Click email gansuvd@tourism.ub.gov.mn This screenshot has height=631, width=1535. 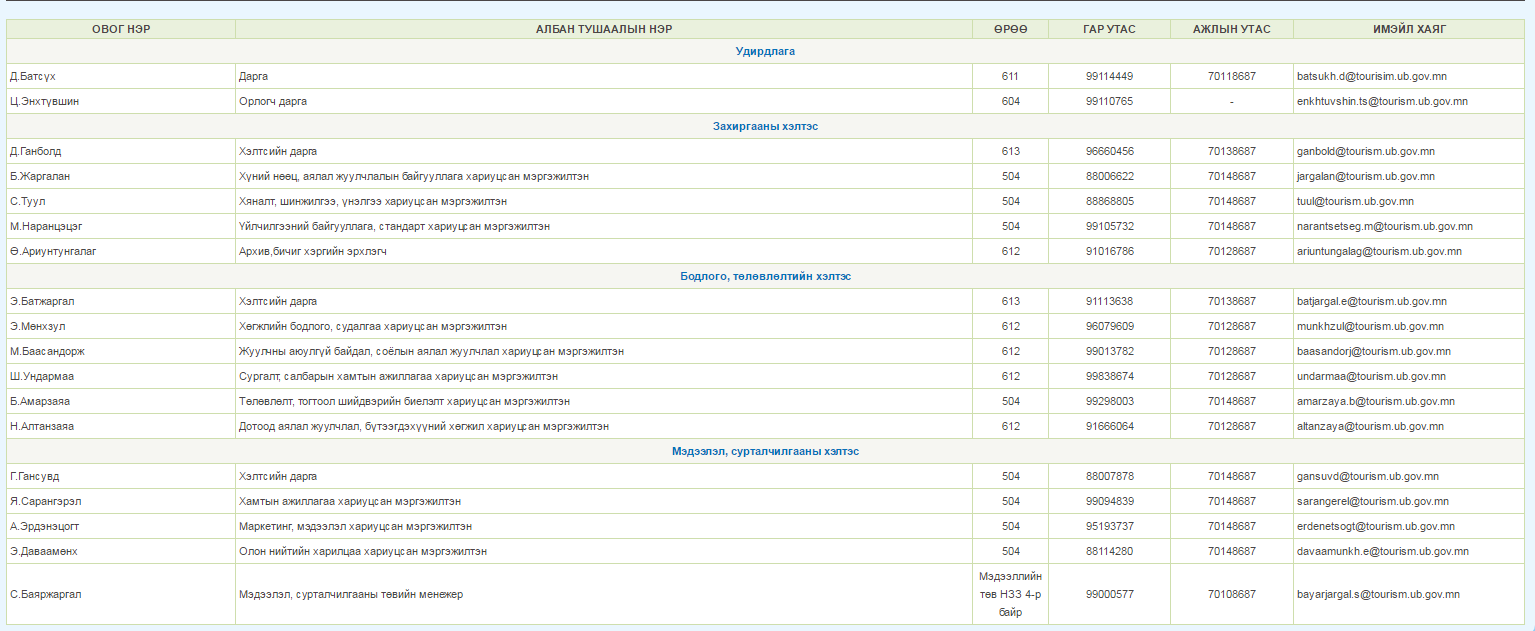tap(1368, 476)
